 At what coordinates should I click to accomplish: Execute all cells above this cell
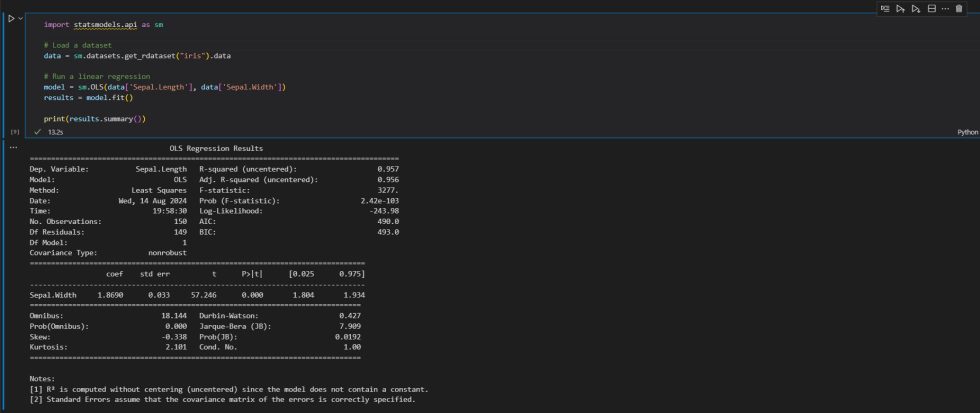click(x=900, y=9)
